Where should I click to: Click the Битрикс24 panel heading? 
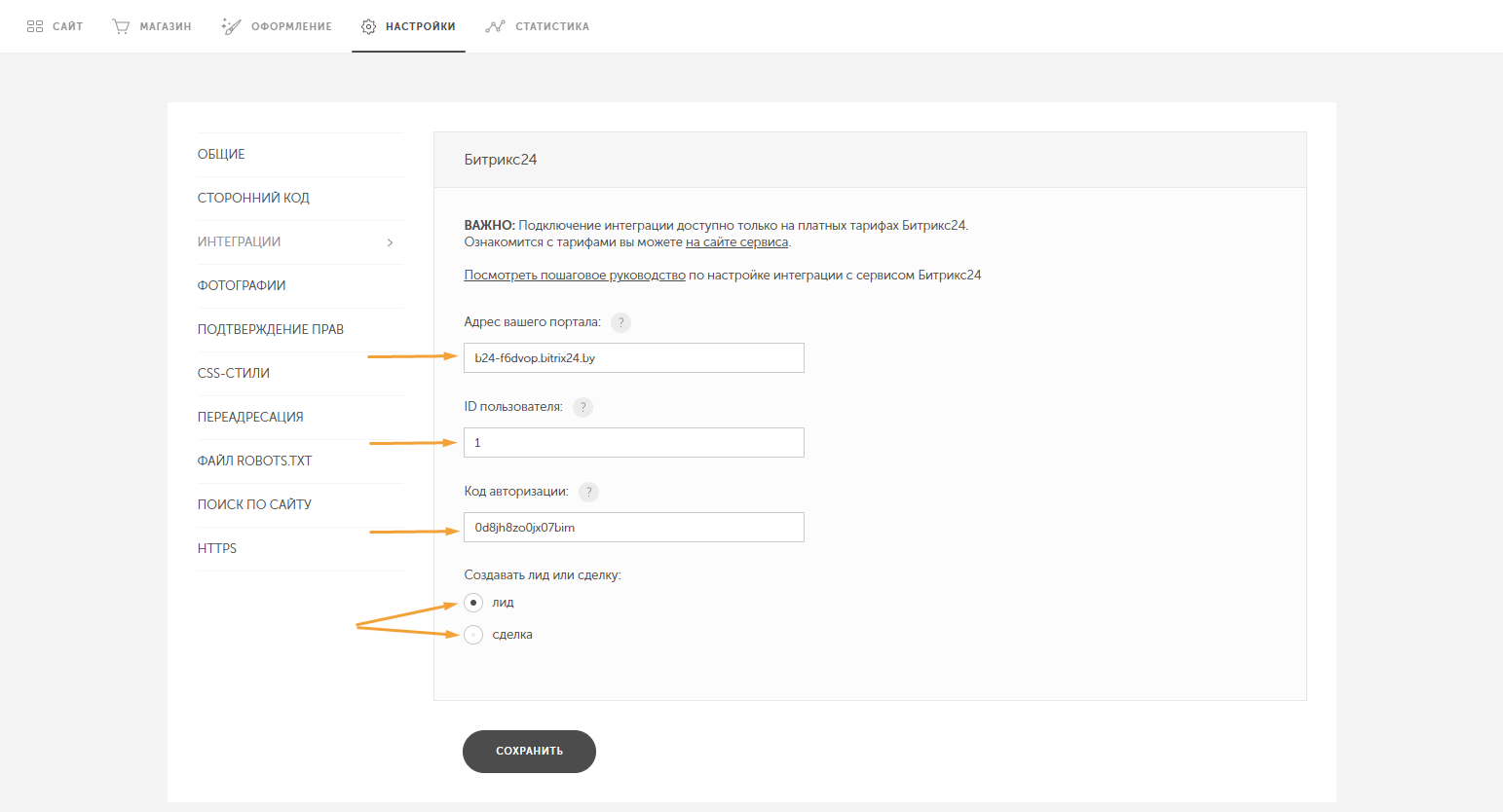point(501,160)
